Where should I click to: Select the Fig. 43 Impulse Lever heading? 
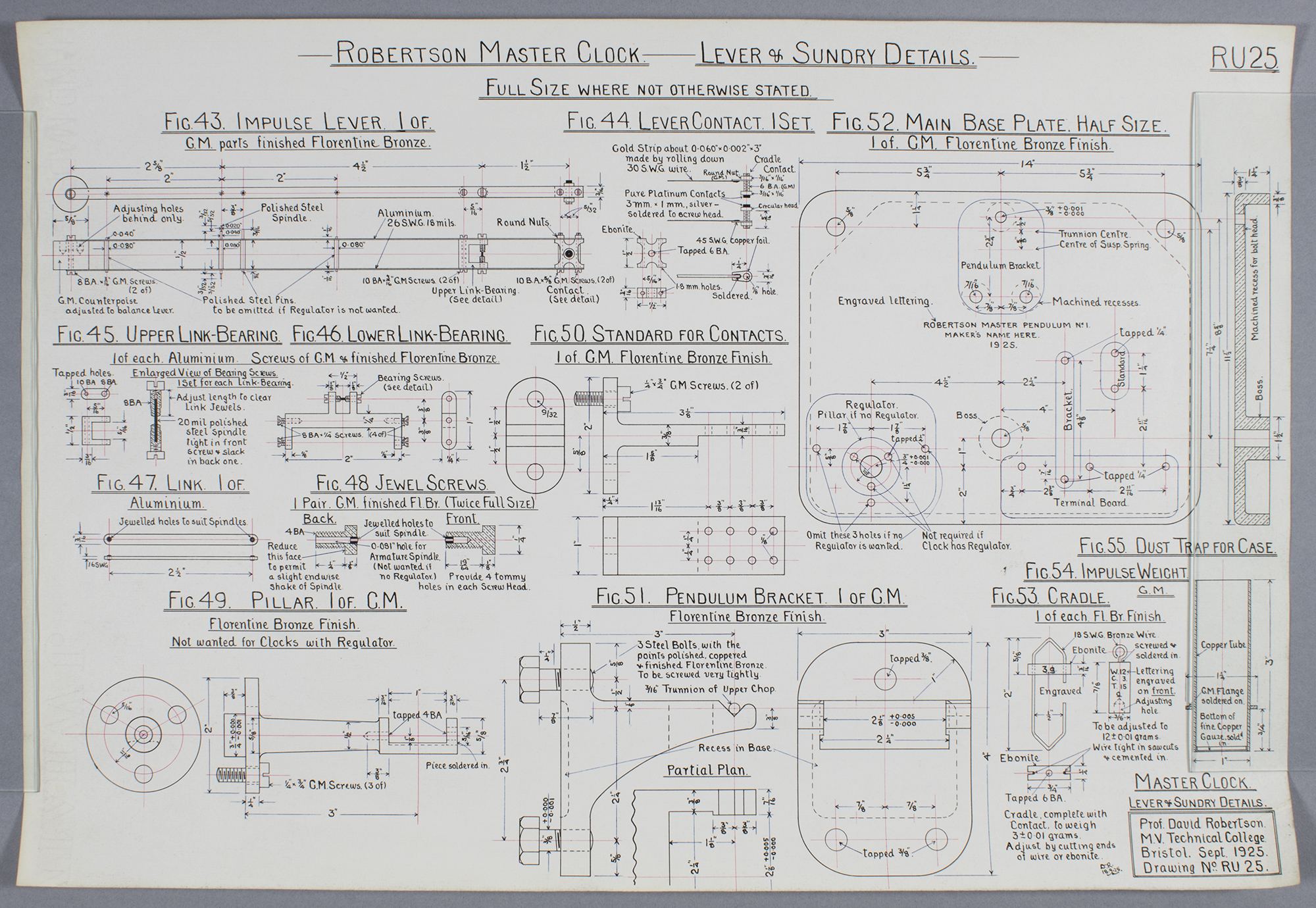click(299, 122)
